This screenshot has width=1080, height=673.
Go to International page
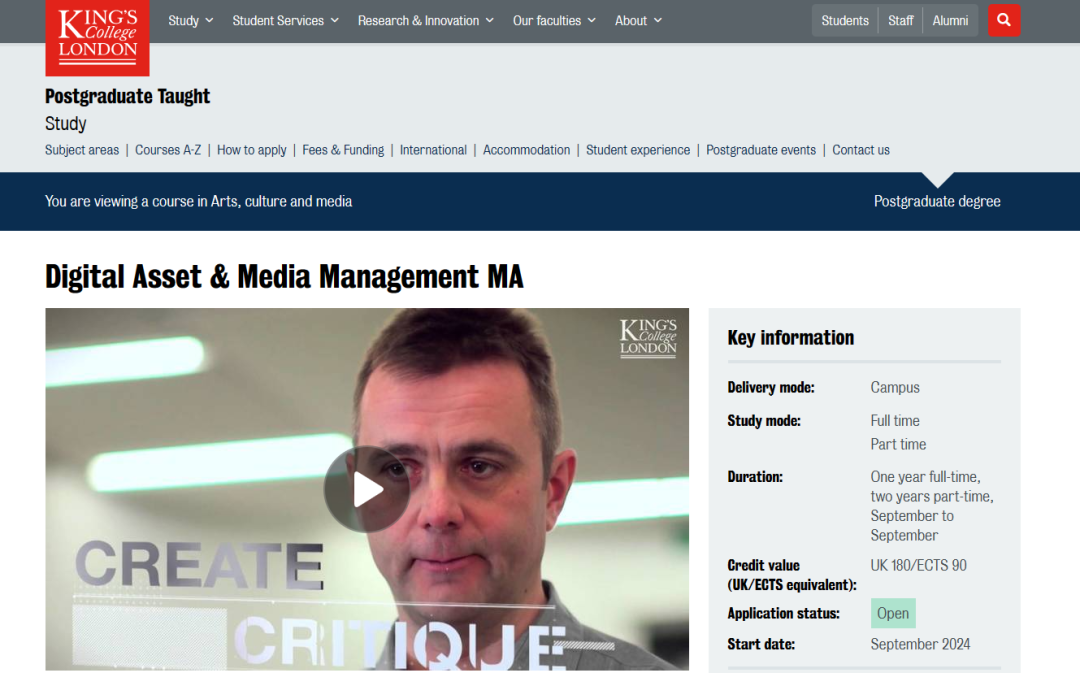coord(433,150)
